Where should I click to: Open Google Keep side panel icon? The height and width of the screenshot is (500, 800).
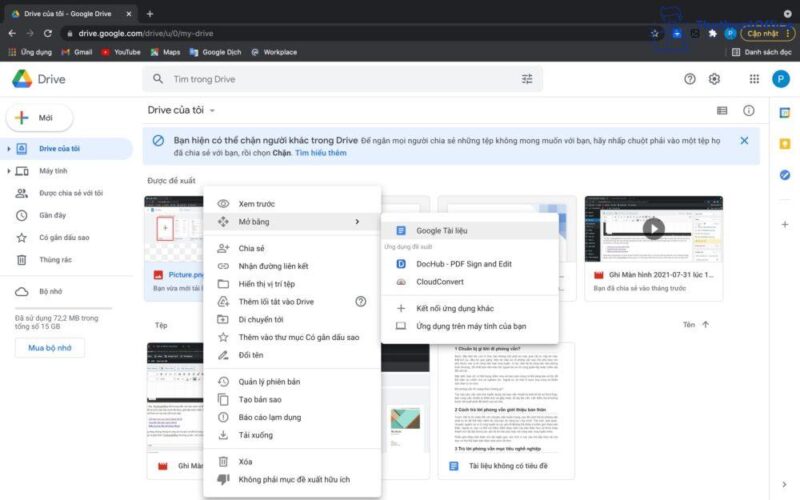point(785,144)
